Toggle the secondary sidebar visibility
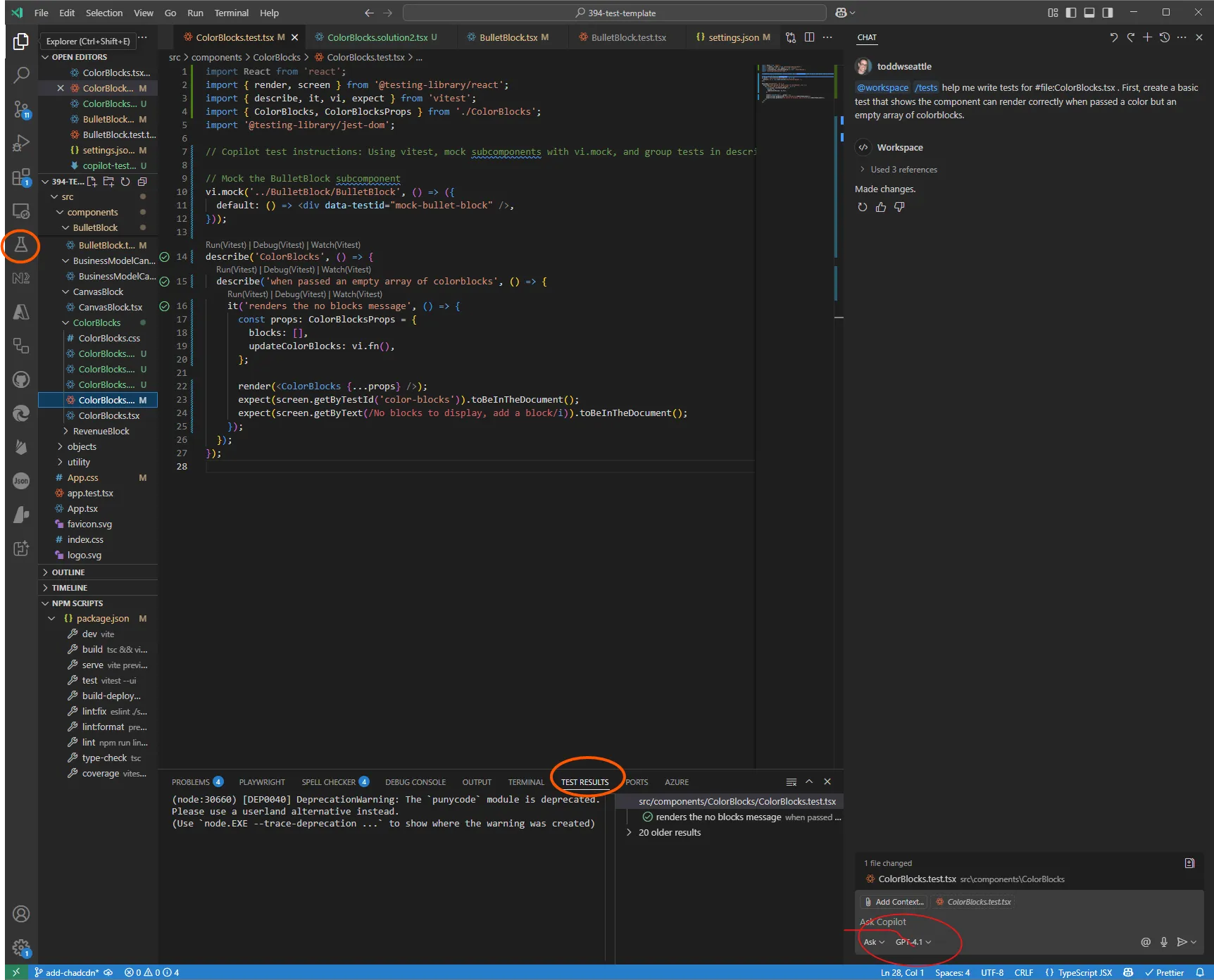Screen dimensions: 1214x980 click(x=1106, y=12)
